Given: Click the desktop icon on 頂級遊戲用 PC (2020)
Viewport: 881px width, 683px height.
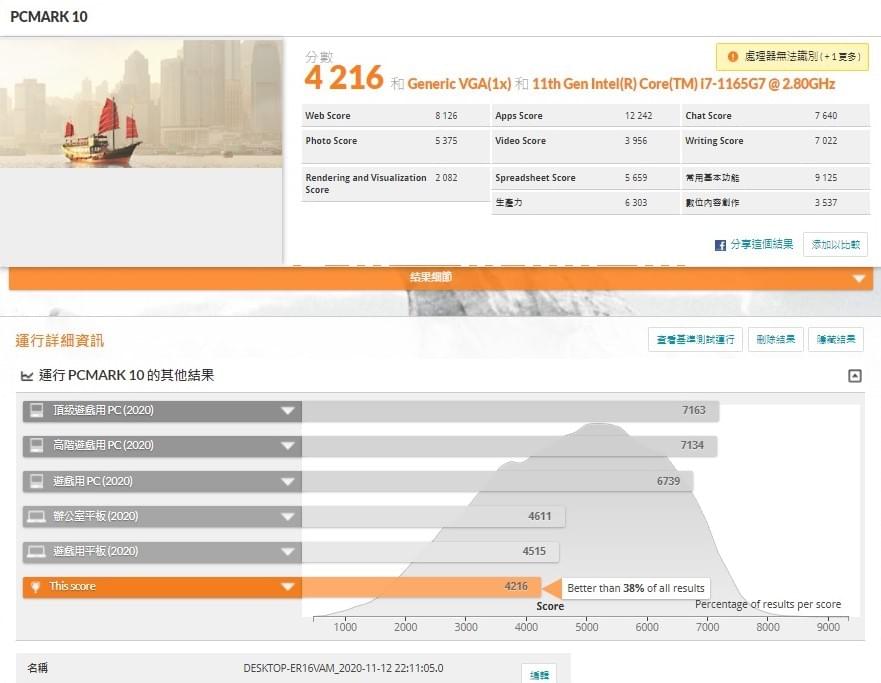Looking at the screenshot, I should coord(37,411).
